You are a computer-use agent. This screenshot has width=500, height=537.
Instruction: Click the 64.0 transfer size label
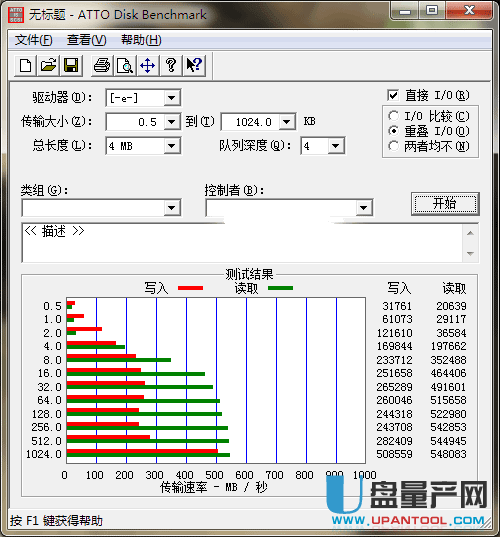coord(49,400)
